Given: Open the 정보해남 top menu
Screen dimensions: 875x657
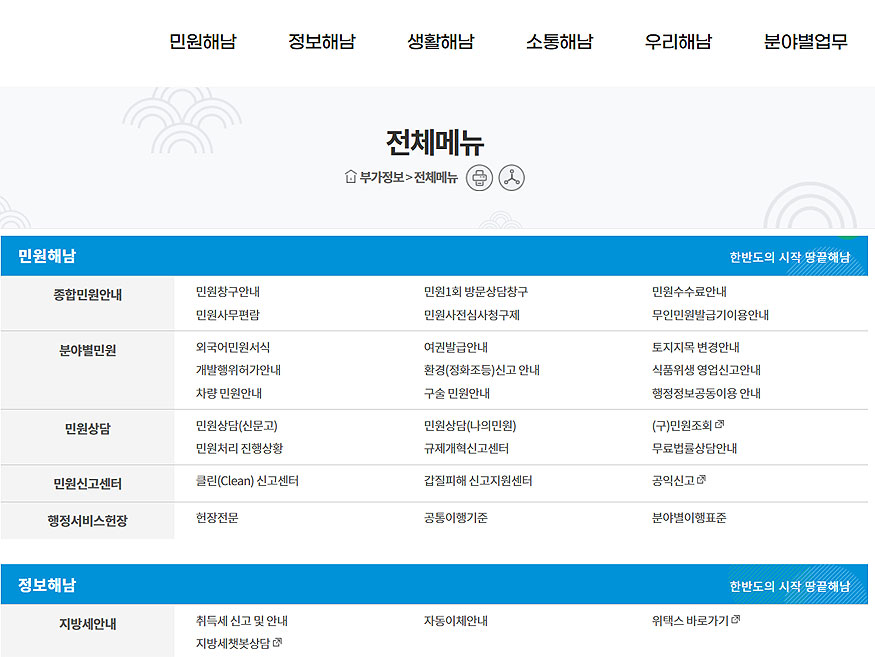Looking at the screenshot, I should pos(321,42).
